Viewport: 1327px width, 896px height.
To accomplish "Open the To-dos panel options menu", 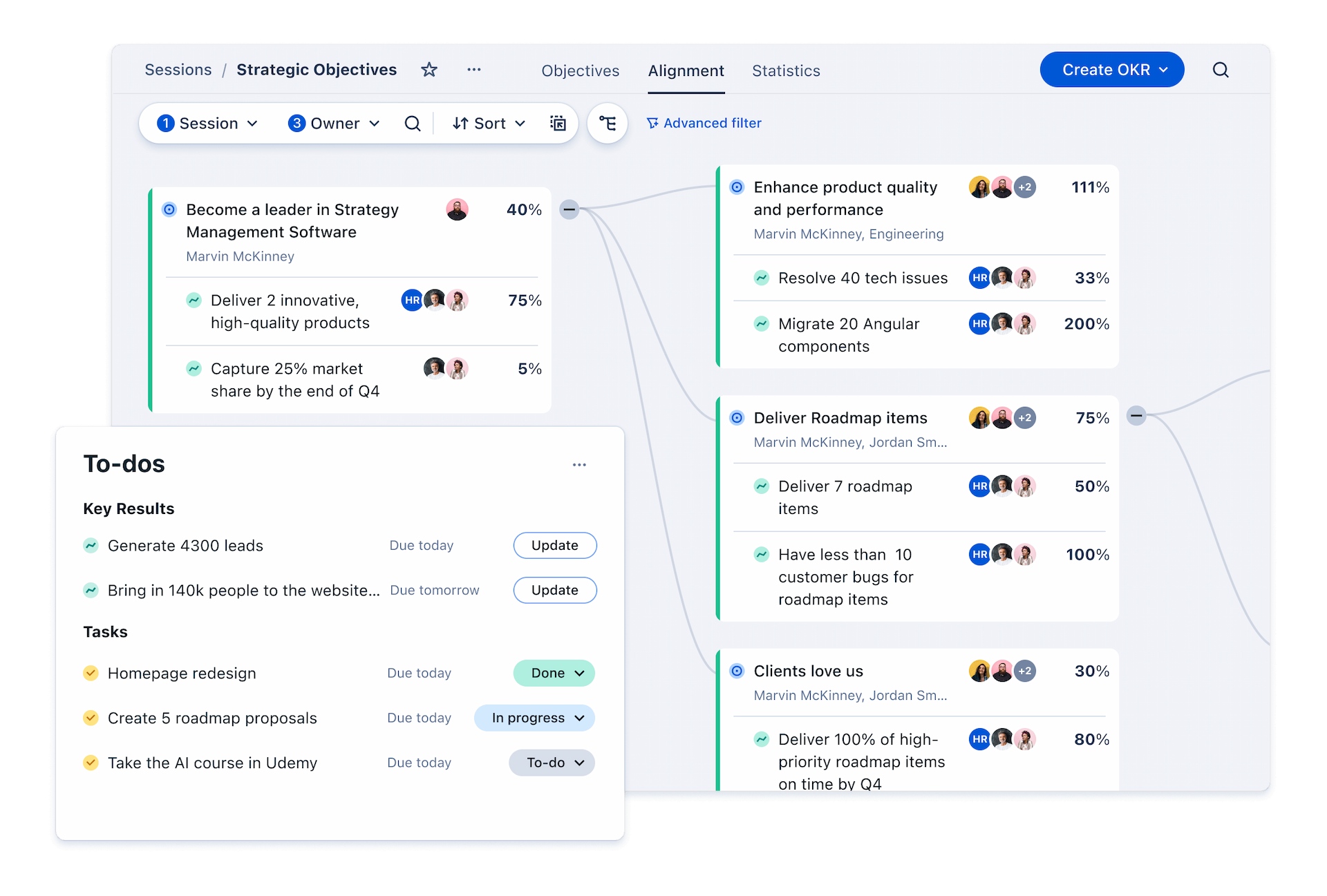I will (579, 465).
